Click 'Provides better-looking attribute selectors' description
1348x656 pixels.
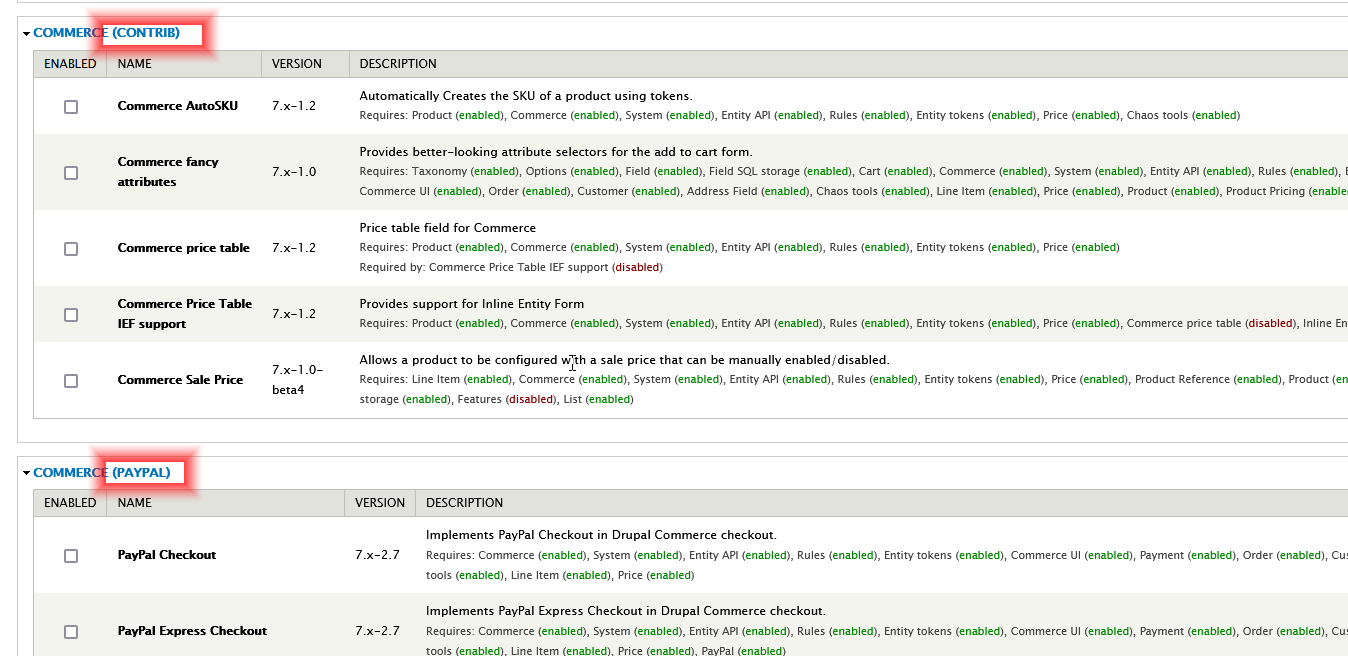556,152
